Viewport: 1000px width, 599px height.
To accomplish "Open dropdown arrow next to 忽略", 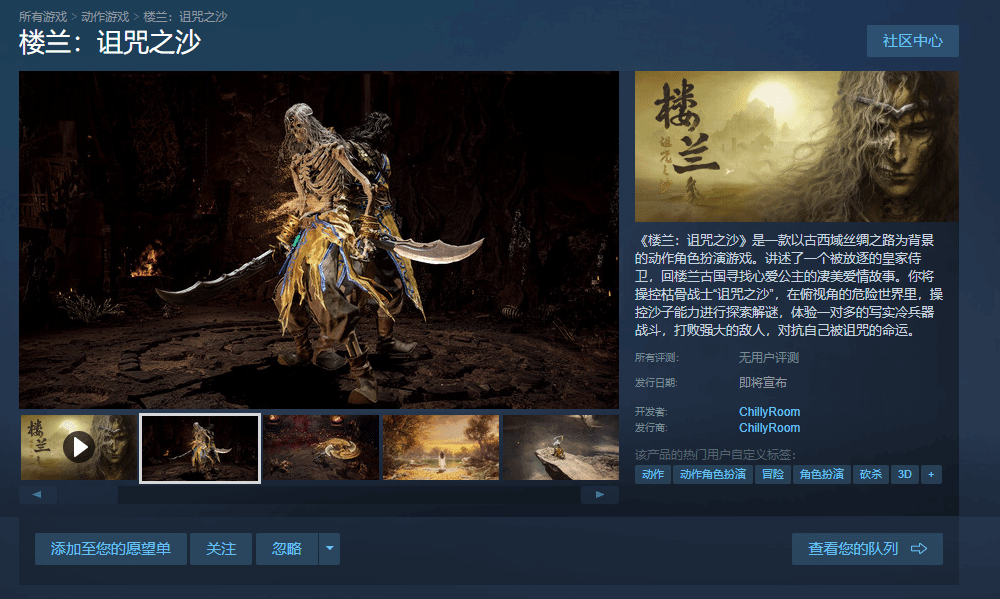I will pos(329,549).
